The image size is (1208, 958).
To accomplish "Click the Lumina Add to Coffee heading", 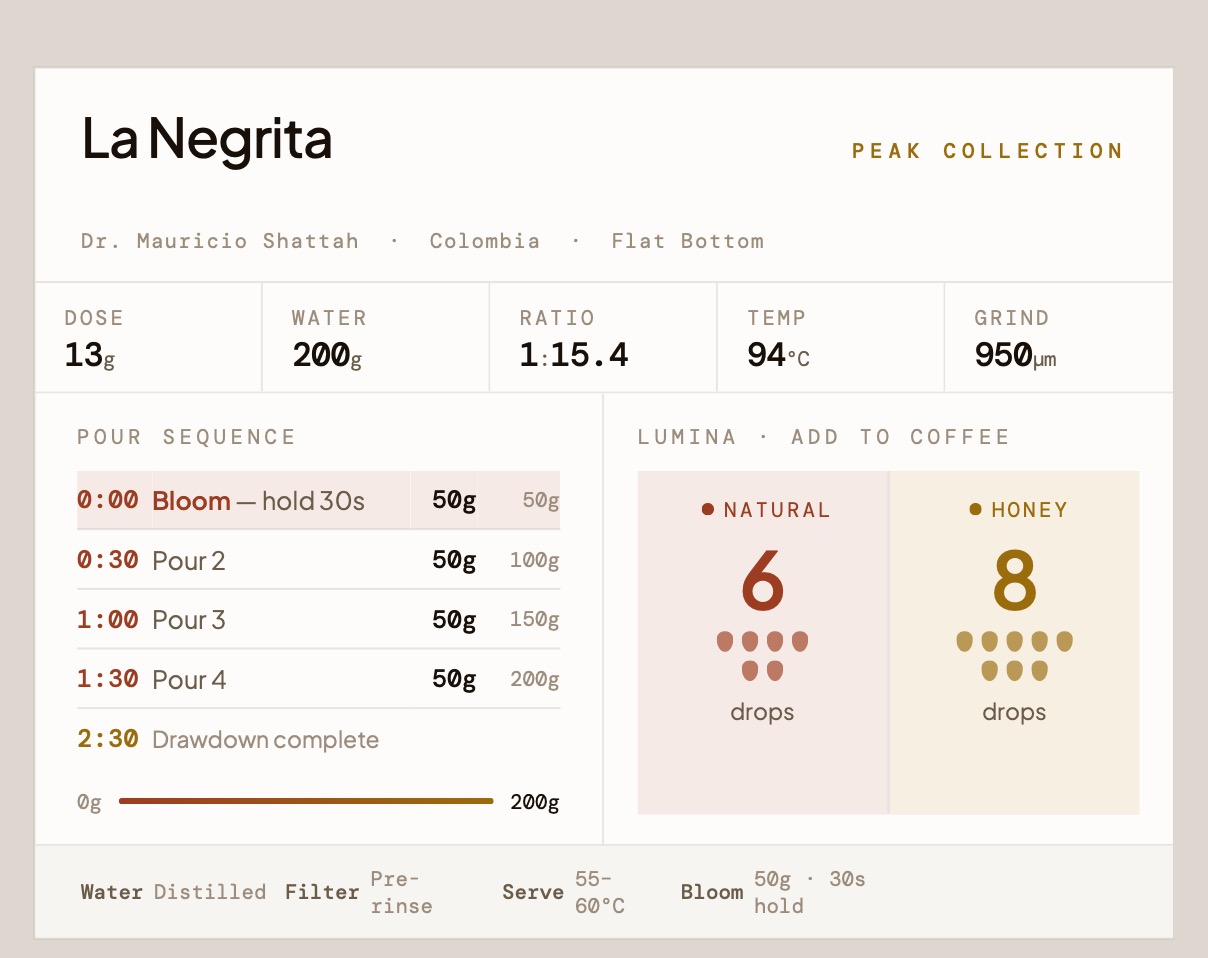I will coord(824,437).
